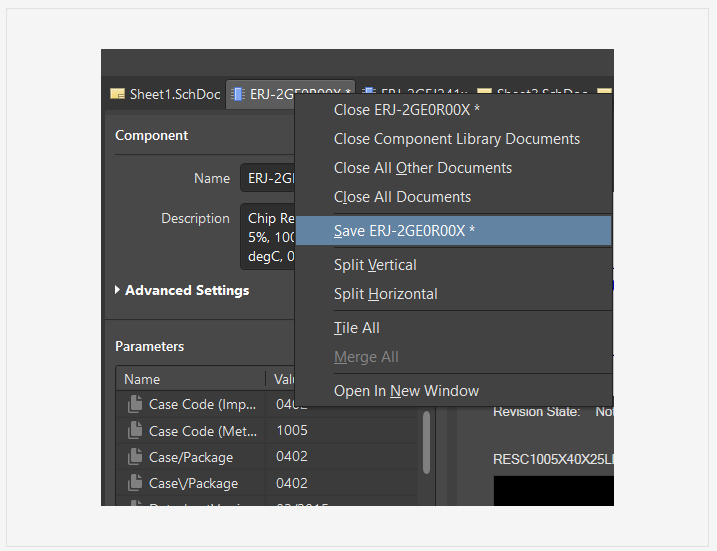The height and width of the screenshot is (551, 717).
Task: Select Tile All in context menu
Action: coord(454,328)
